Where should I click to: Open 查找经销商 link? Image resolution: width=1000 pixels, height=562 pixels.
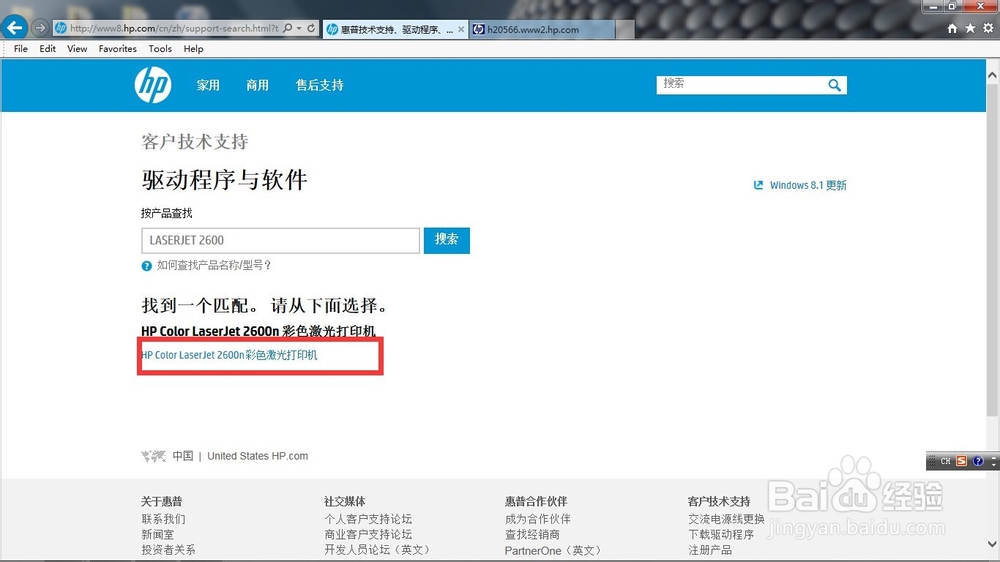532,535
